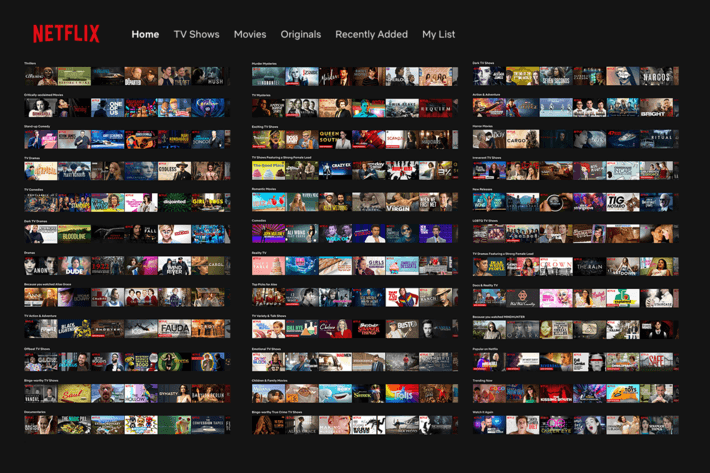
Task: Select the Godless thumbnail in TV Dramas
Action: click(x=174, y=171)
